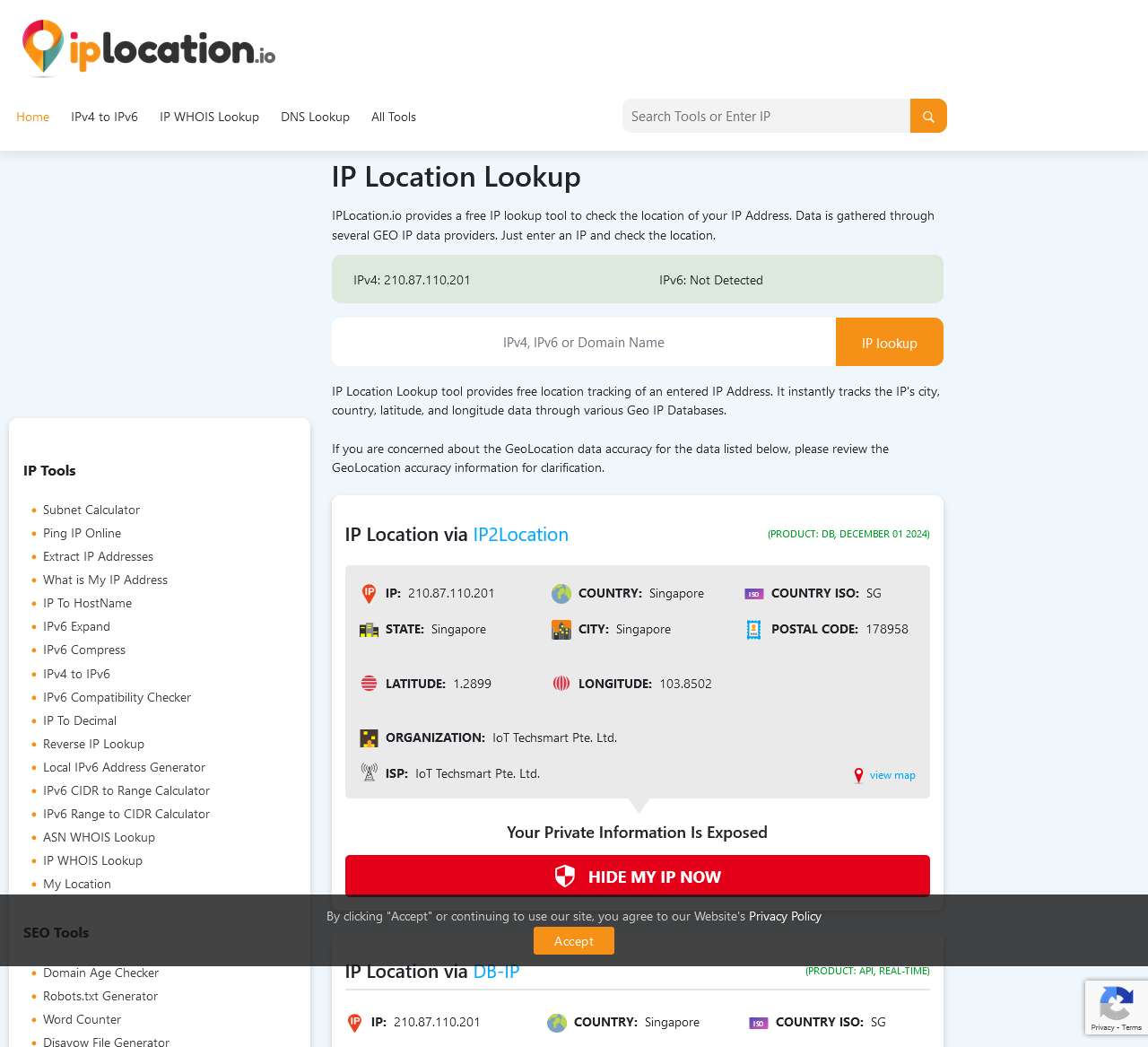Click the city buildings icon beside CITY
The image size is (1148, 1047).
point(561,629)
